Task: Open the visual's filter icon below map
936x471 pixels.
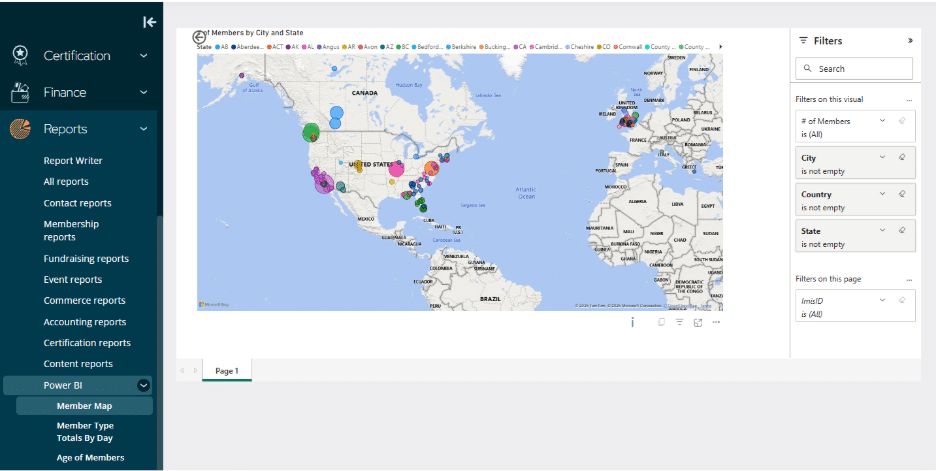Action: [x=679, y=322]
